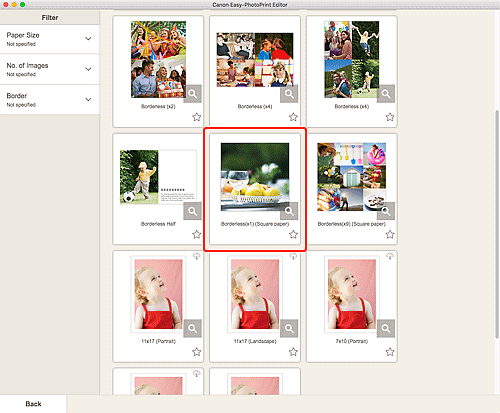Click magnifier on Borderless(x1) (Square paper)
Screen dimensions: 500x413
tap(289, 211)
